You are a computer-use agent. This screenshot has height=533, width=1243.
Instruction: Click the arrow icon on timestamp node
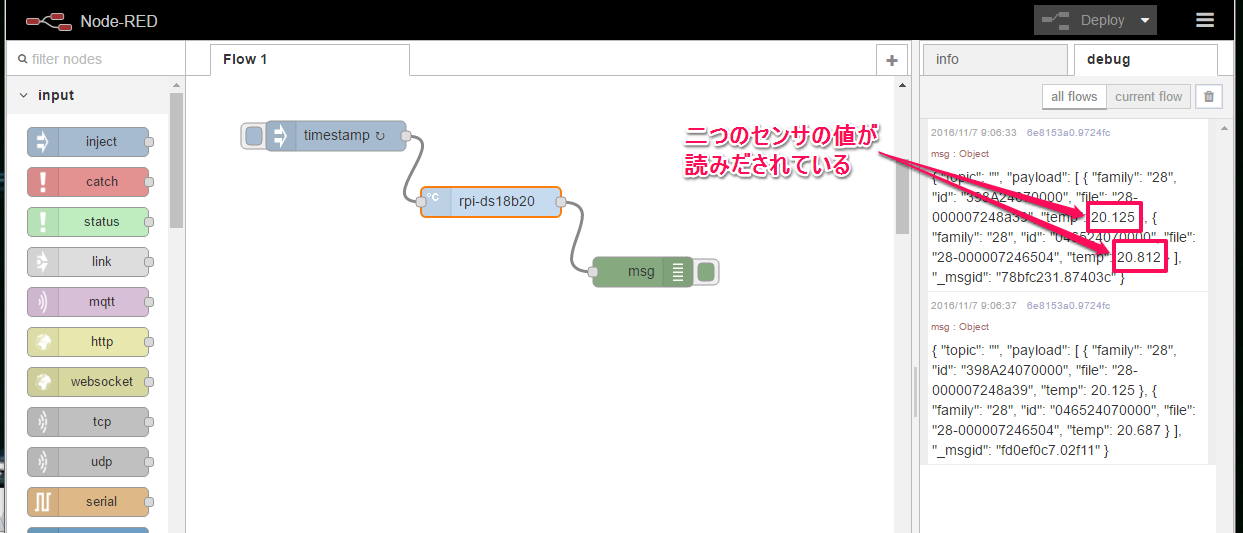(281, 135)
